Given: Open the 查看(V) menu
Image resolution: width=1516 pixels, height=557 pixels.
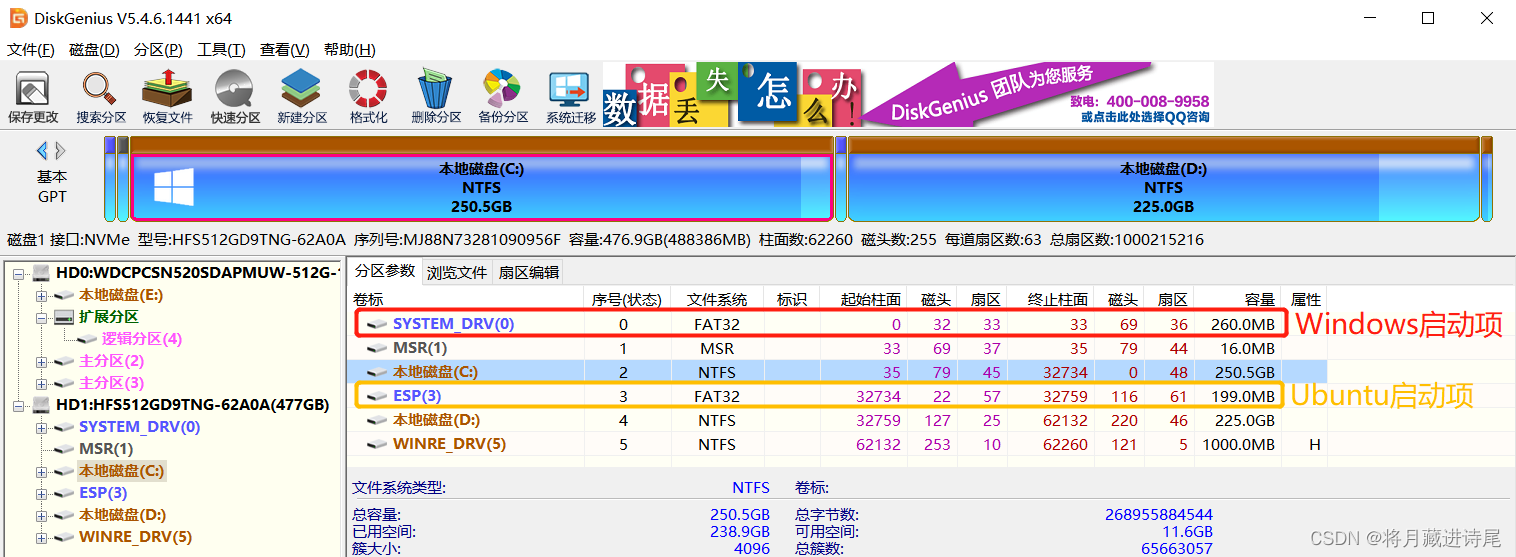Looking at the screenshot, I should tap(284, 50).
